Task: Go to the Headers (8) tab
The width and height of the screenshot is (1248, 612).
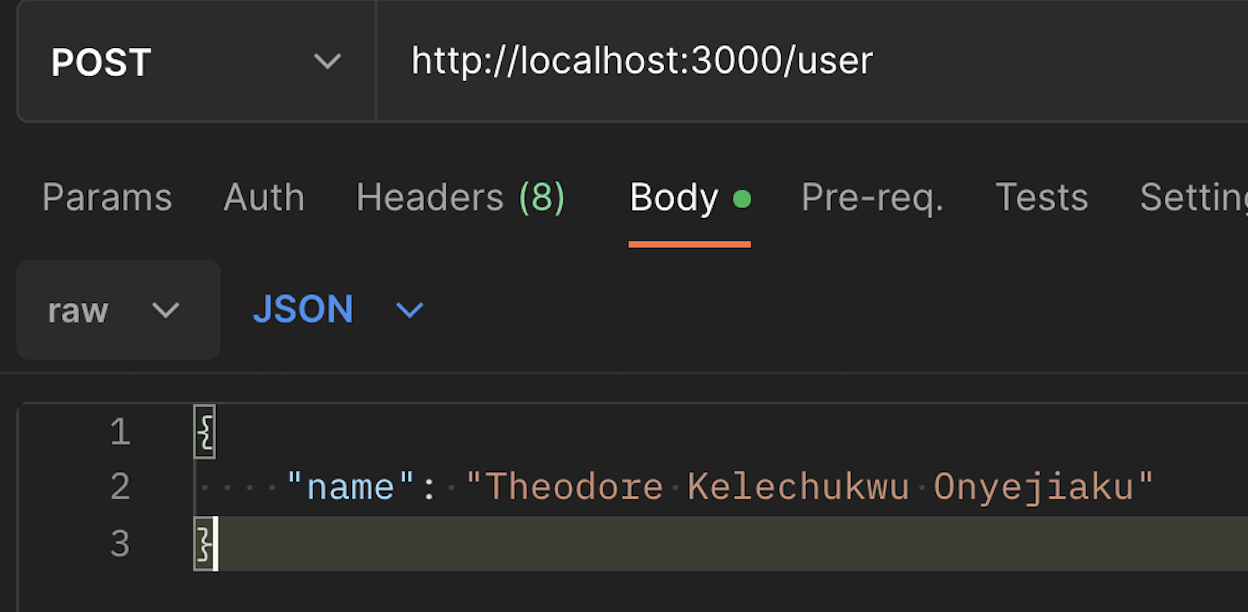Action: tap(461, 198)
